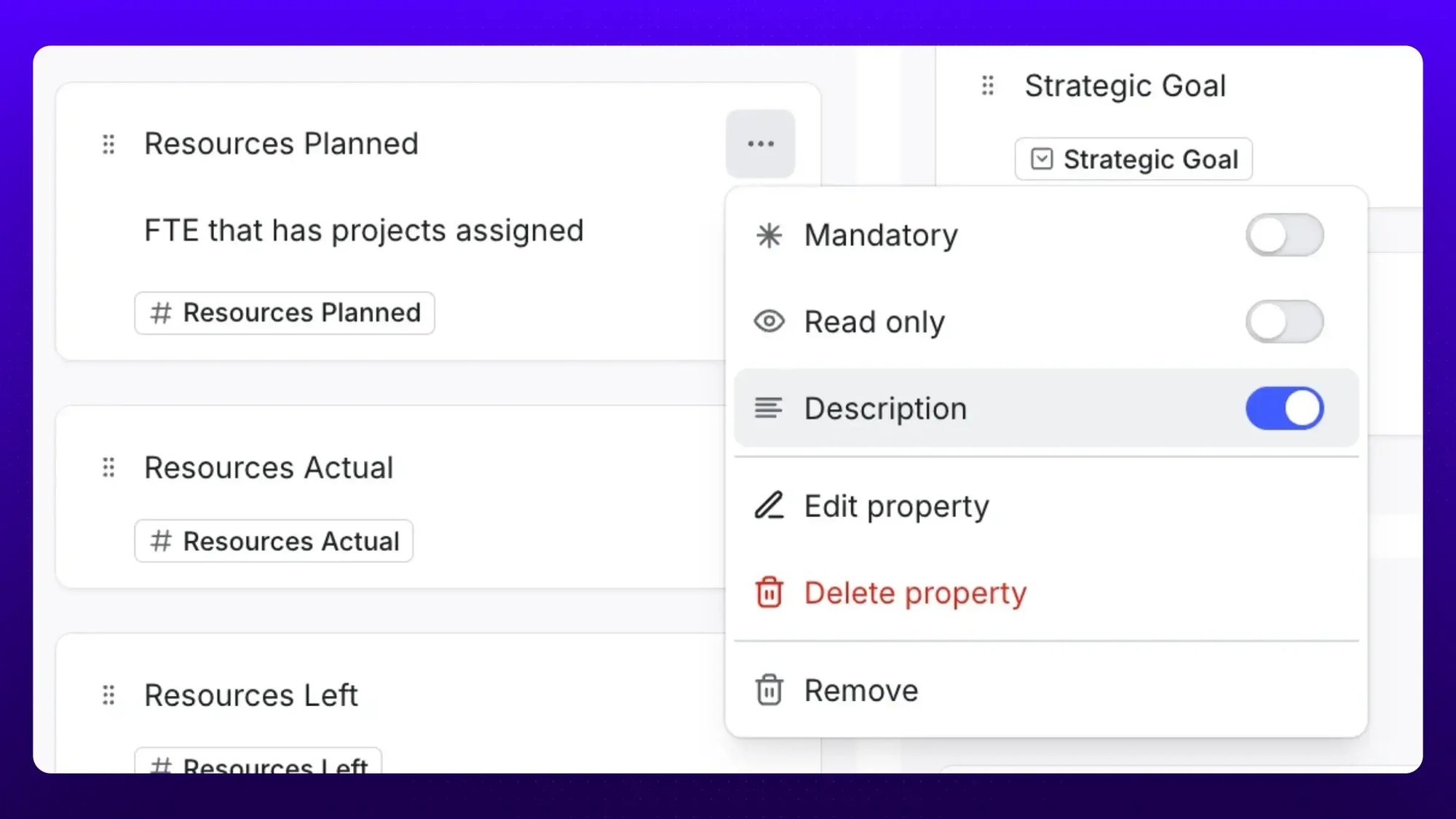
Task: Click the Delete property option
Action: click(914, 593)
